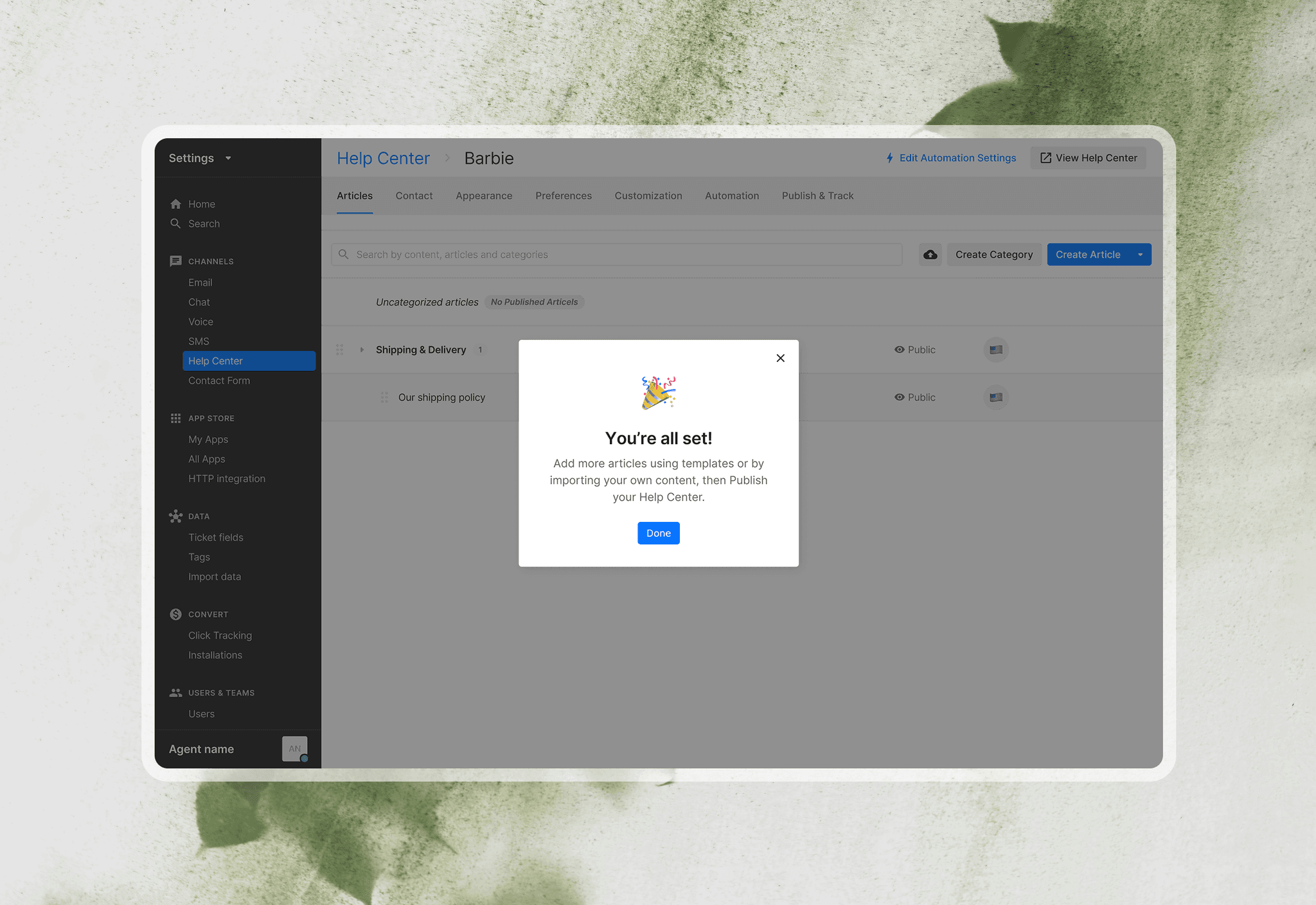Click the article search input field
The width and height of the screenshot is (1316, 905).
click(x=617, y=255)
